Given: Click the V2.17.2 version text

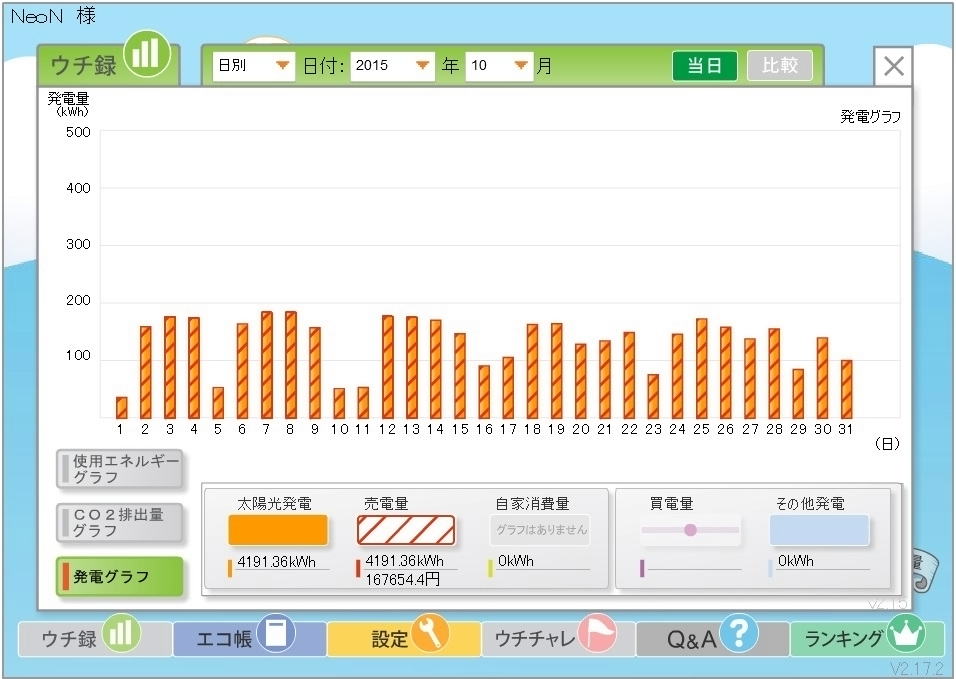Looking at the screenshot, I should click(917, 669).
